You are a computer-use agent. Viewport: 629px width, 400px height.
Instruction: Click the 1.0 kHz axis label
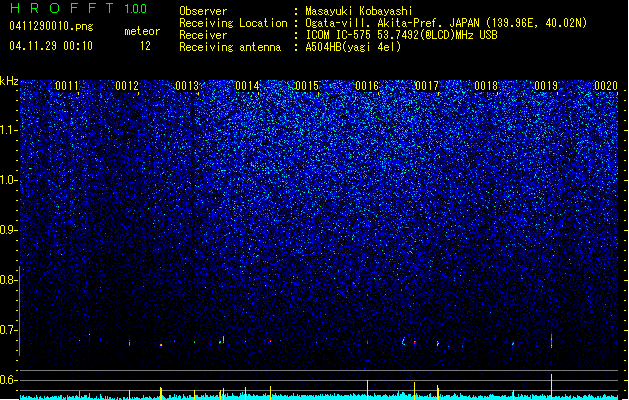coord(9,180)
